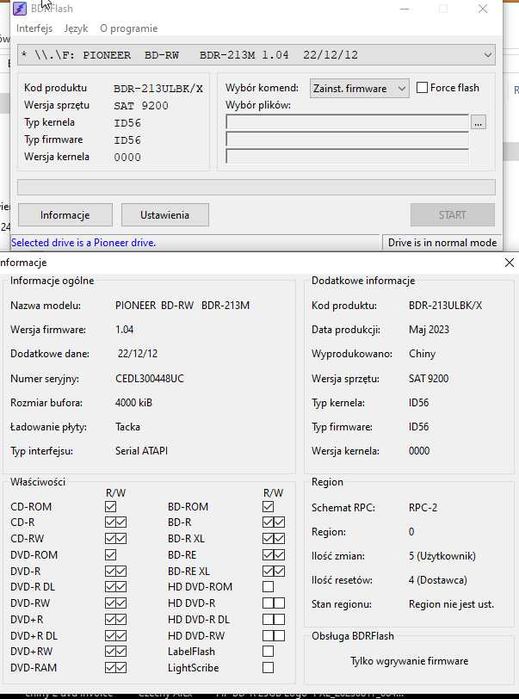This screenshot has width=519, height=699.
Task: Click the 'BDR-213ULBK/X' code in main window
Action: 158,88
